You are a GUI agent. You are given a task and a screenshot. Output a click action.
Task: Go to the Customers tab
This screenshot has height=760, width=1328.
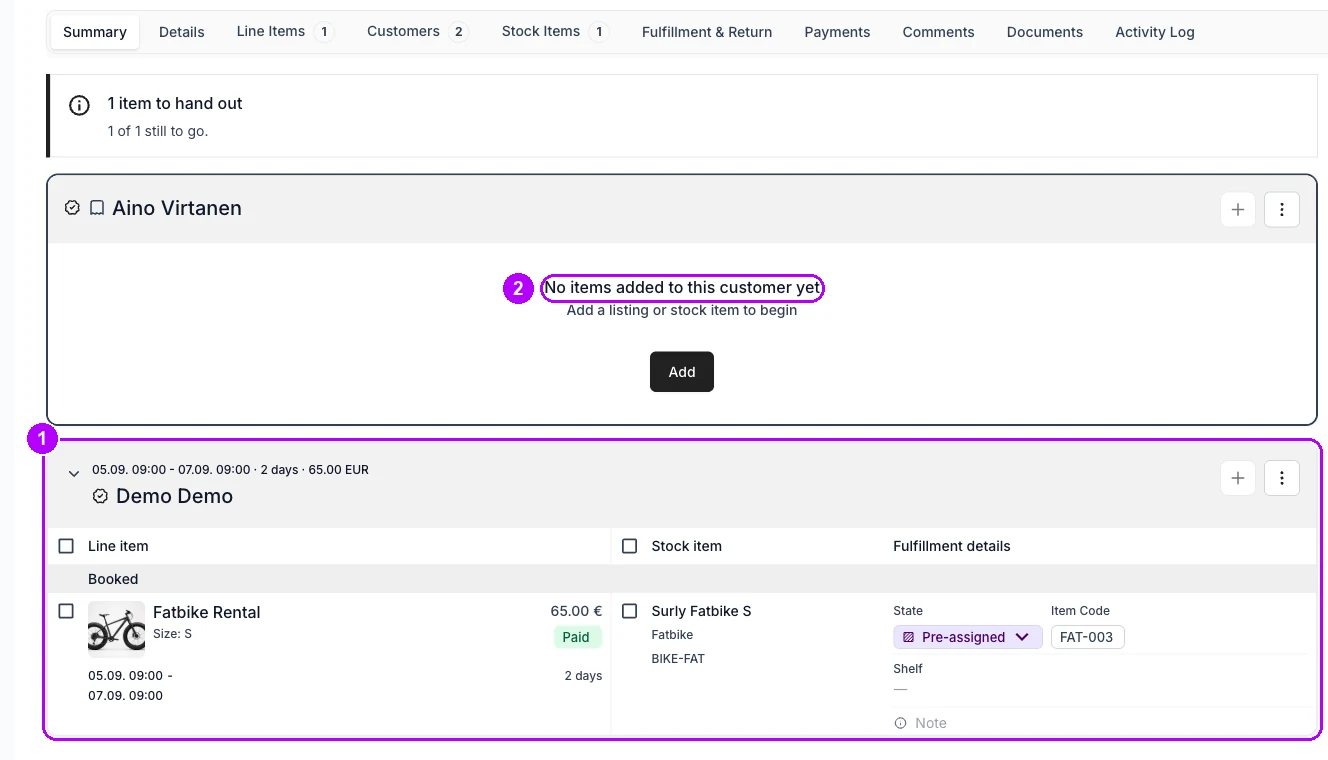(417, 32)
